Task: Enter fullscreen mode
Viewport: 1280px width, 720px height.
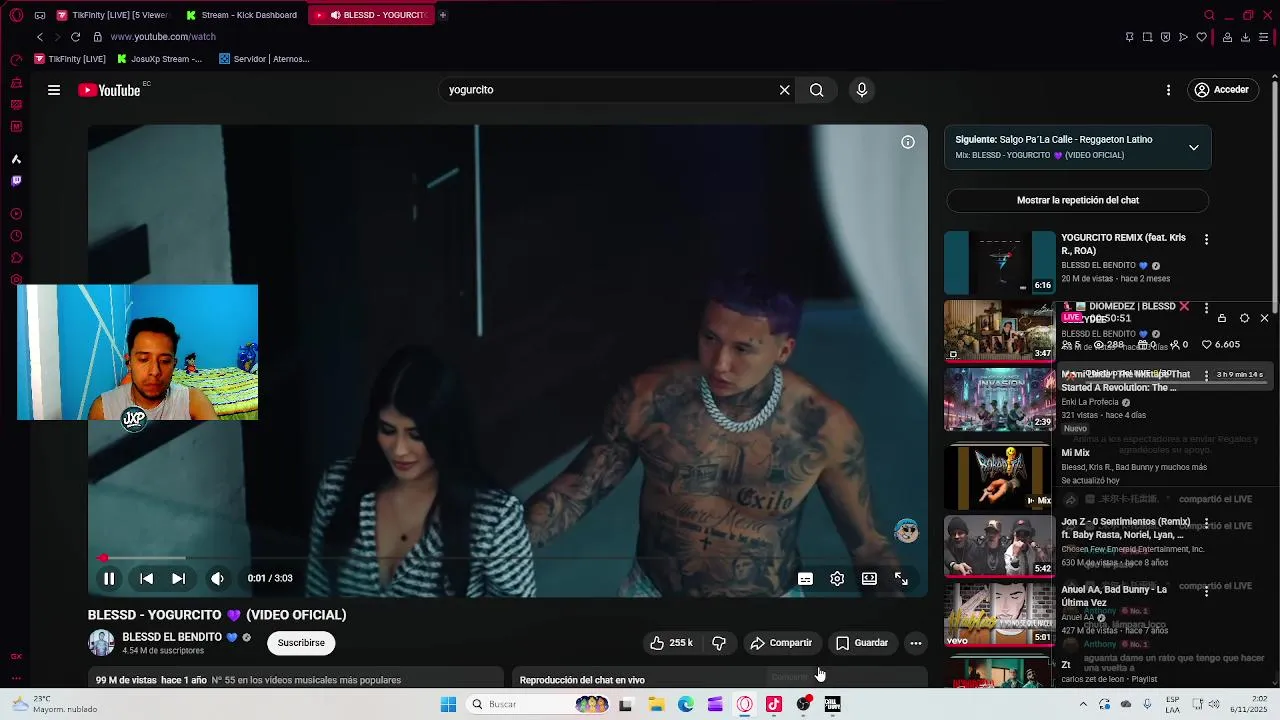Action: 901,578
